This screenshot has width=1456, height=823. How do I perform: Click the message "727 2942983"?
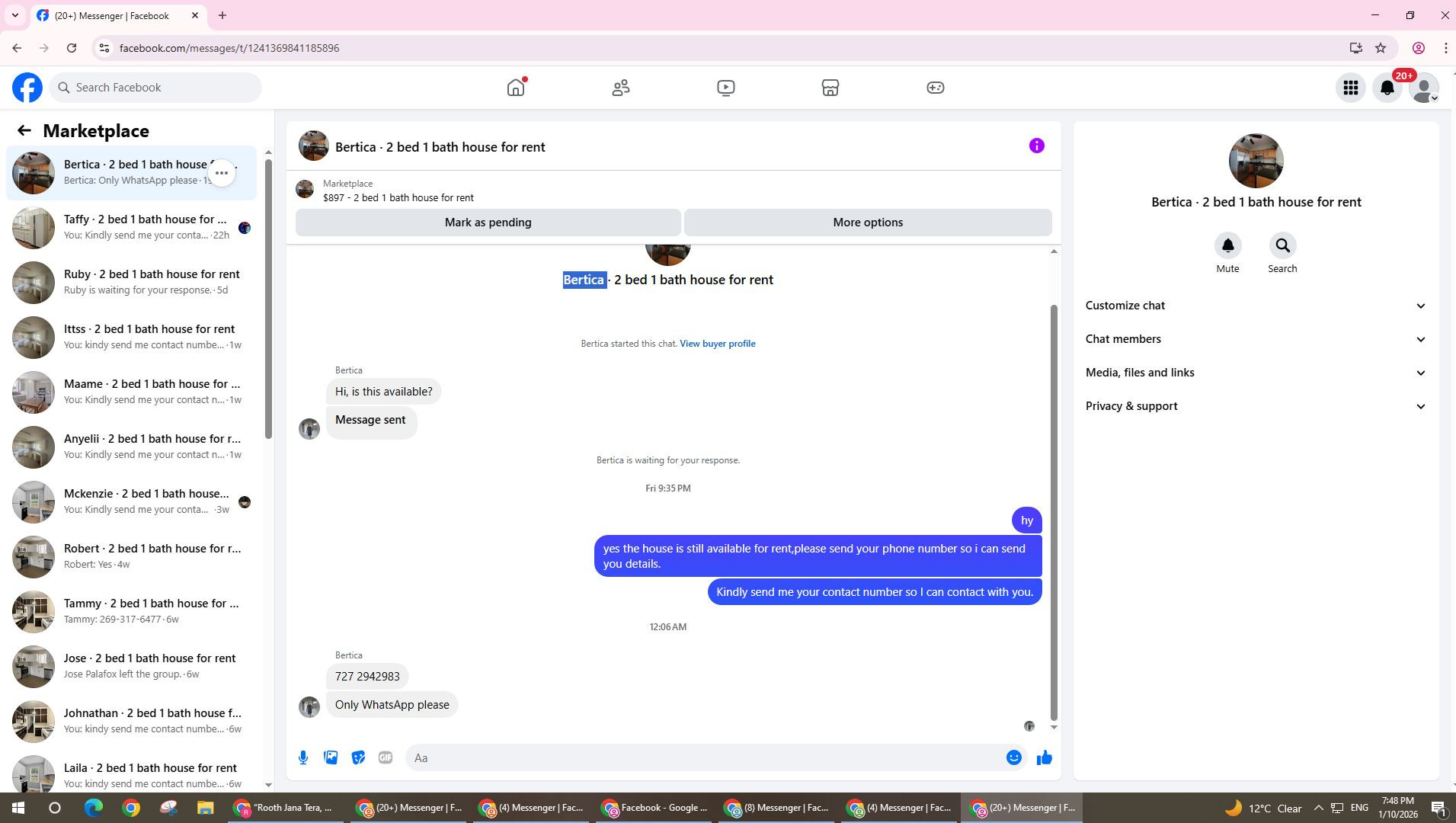click(x=367, y=677)
